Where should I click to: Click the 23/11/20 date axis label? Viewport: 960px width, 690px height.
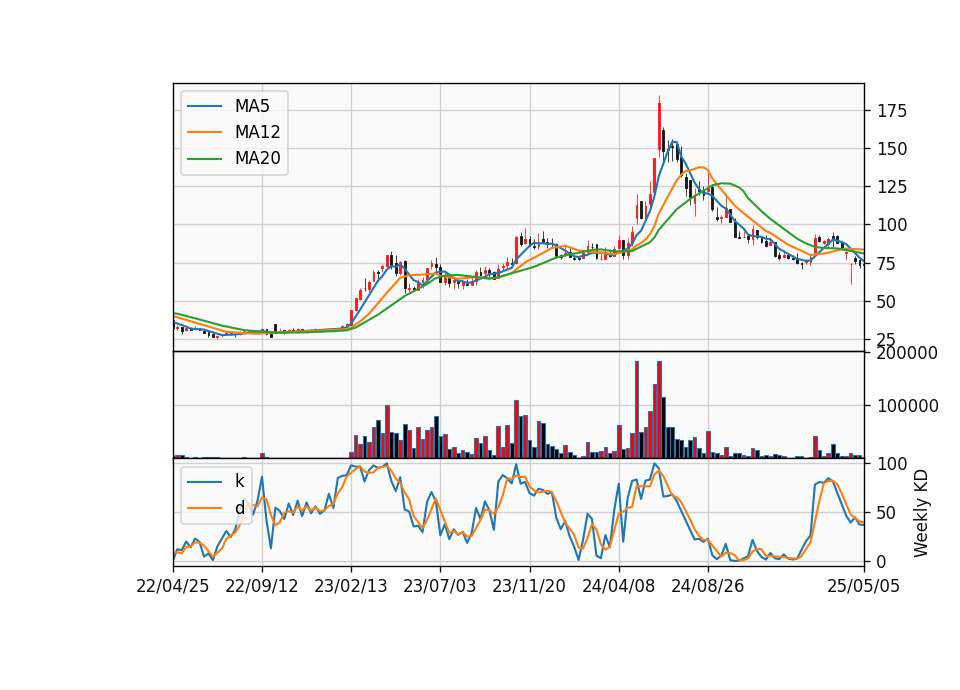[x=529, y=586]
